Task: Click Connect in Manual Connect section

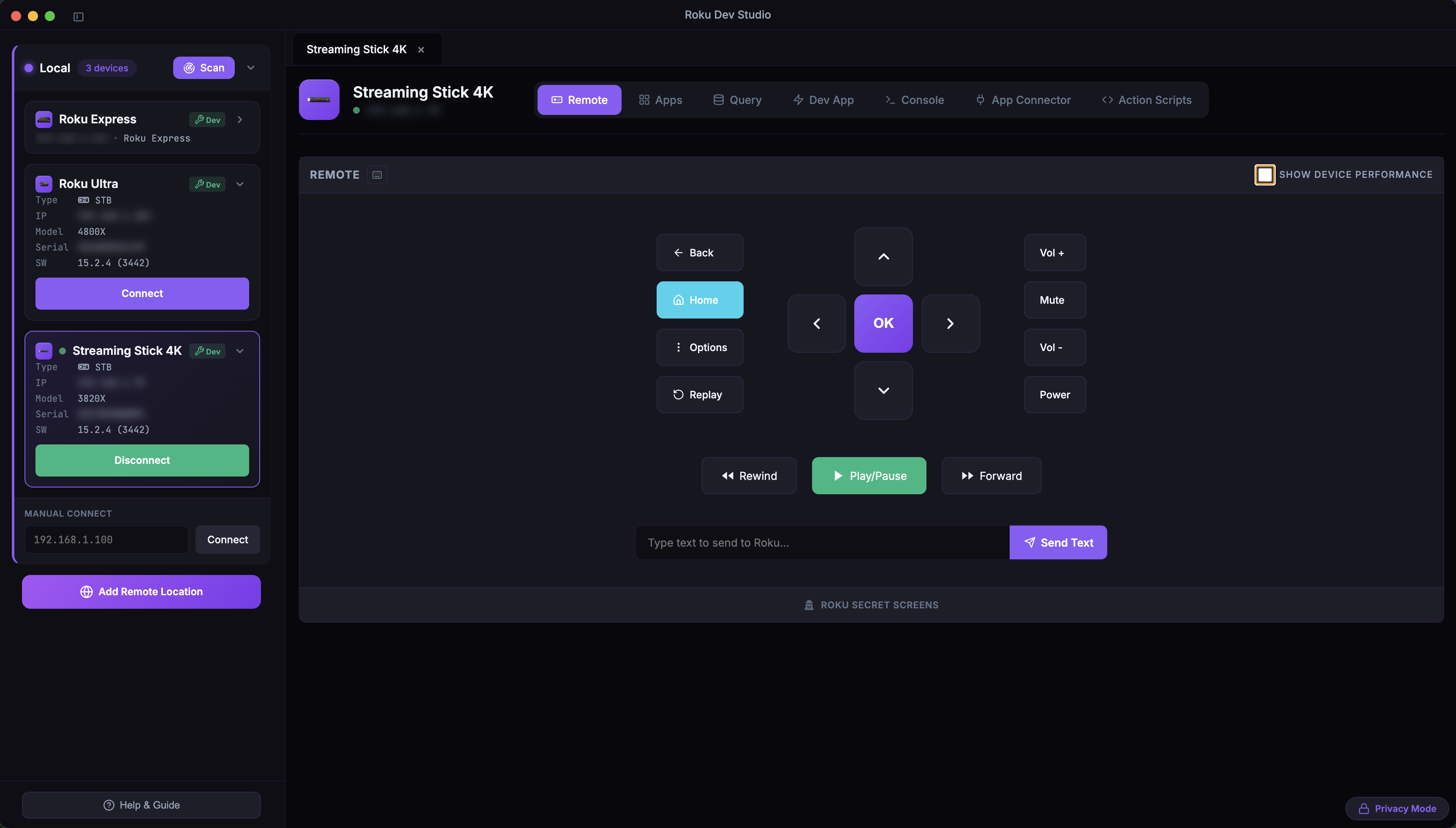Action: pos(227,540)
